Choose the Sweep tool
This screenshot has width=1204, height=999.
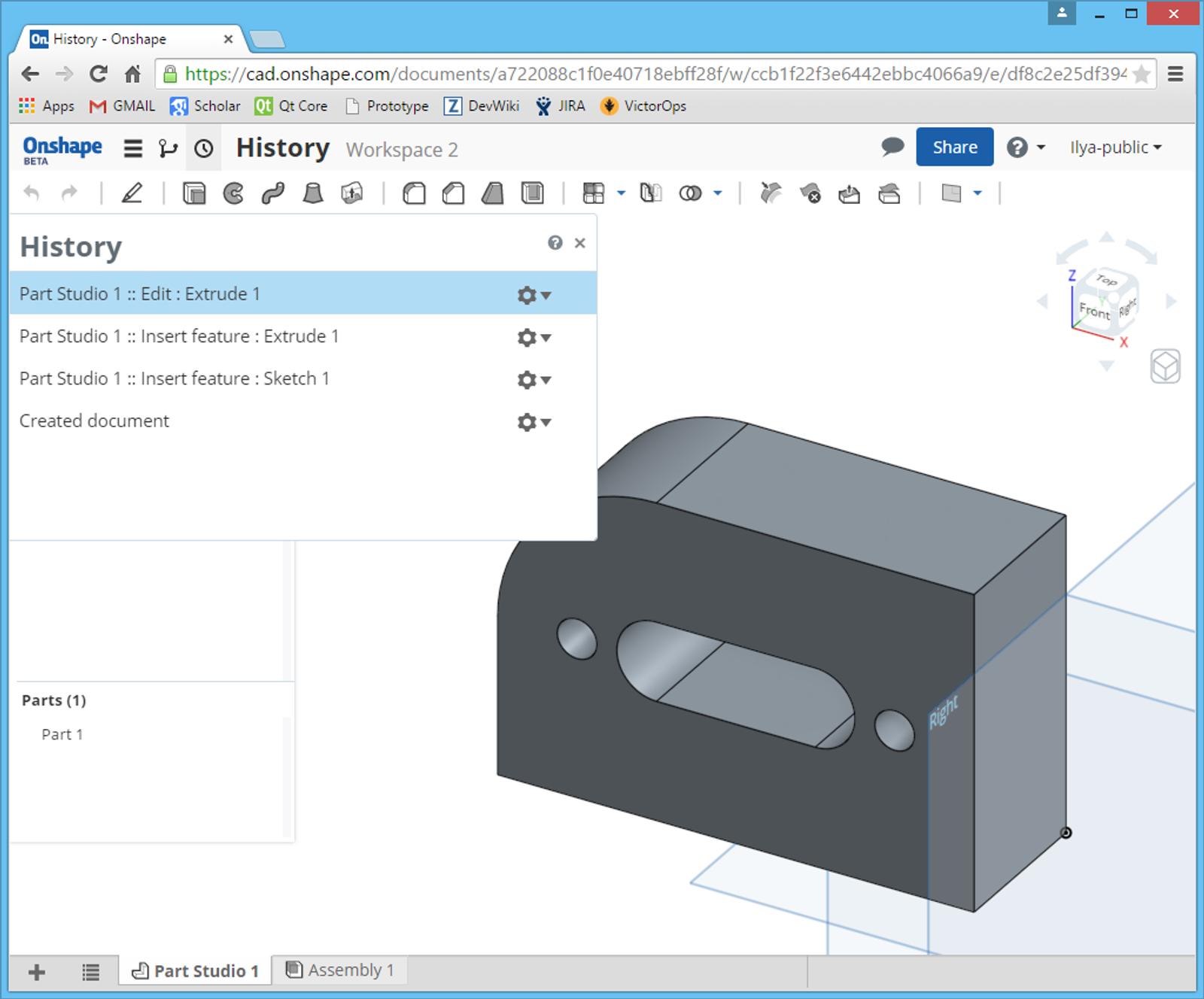coord(272,193)
